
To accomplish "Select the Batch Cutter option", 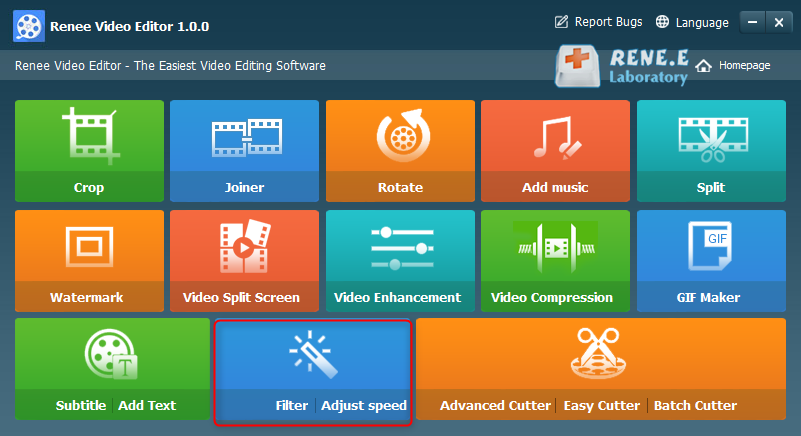I will pos(695,405).
